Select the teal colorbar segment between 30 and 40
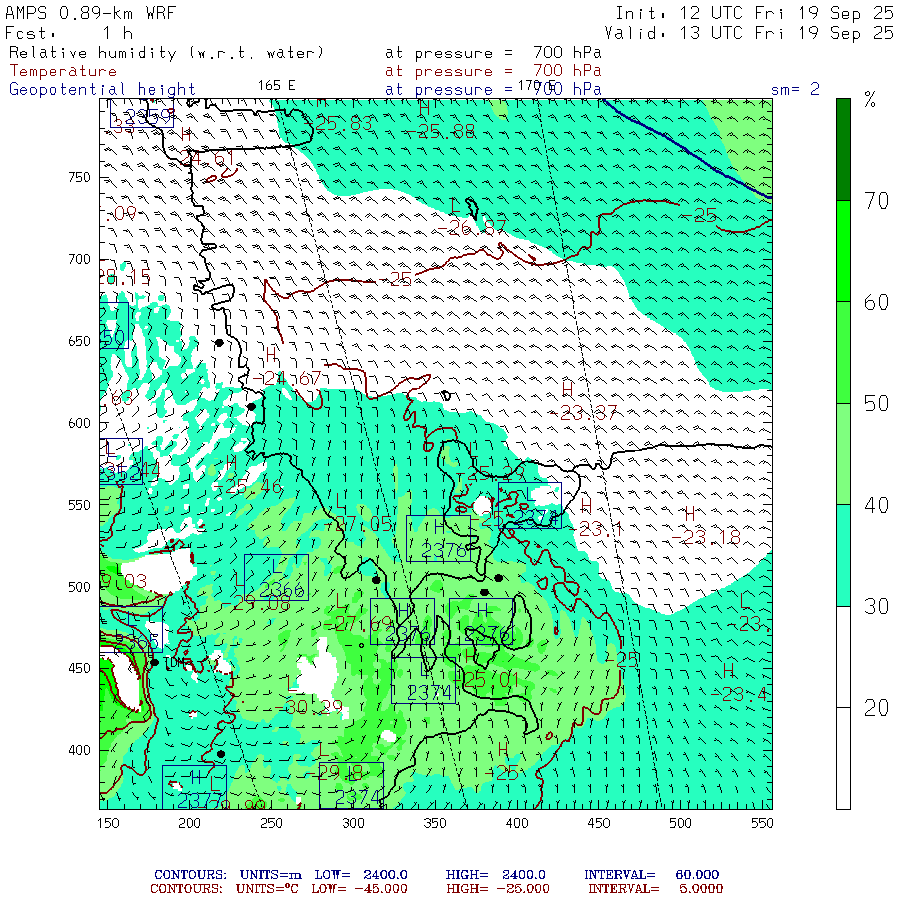This screenshot has width=900, height=900. [x=843, y=555]
